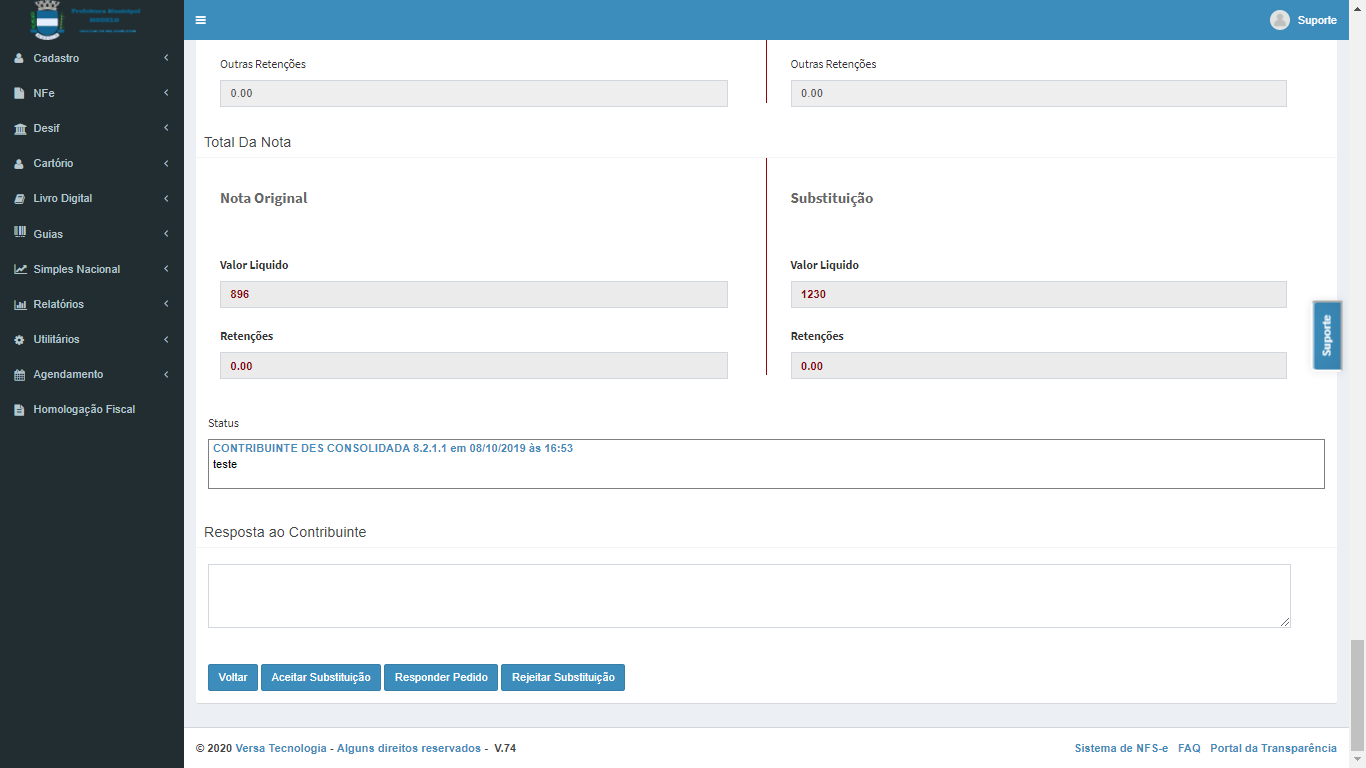Click the Guias barcode icon
The width and height of the screenshot is (1366, 768).
click(x=19, y=233)
